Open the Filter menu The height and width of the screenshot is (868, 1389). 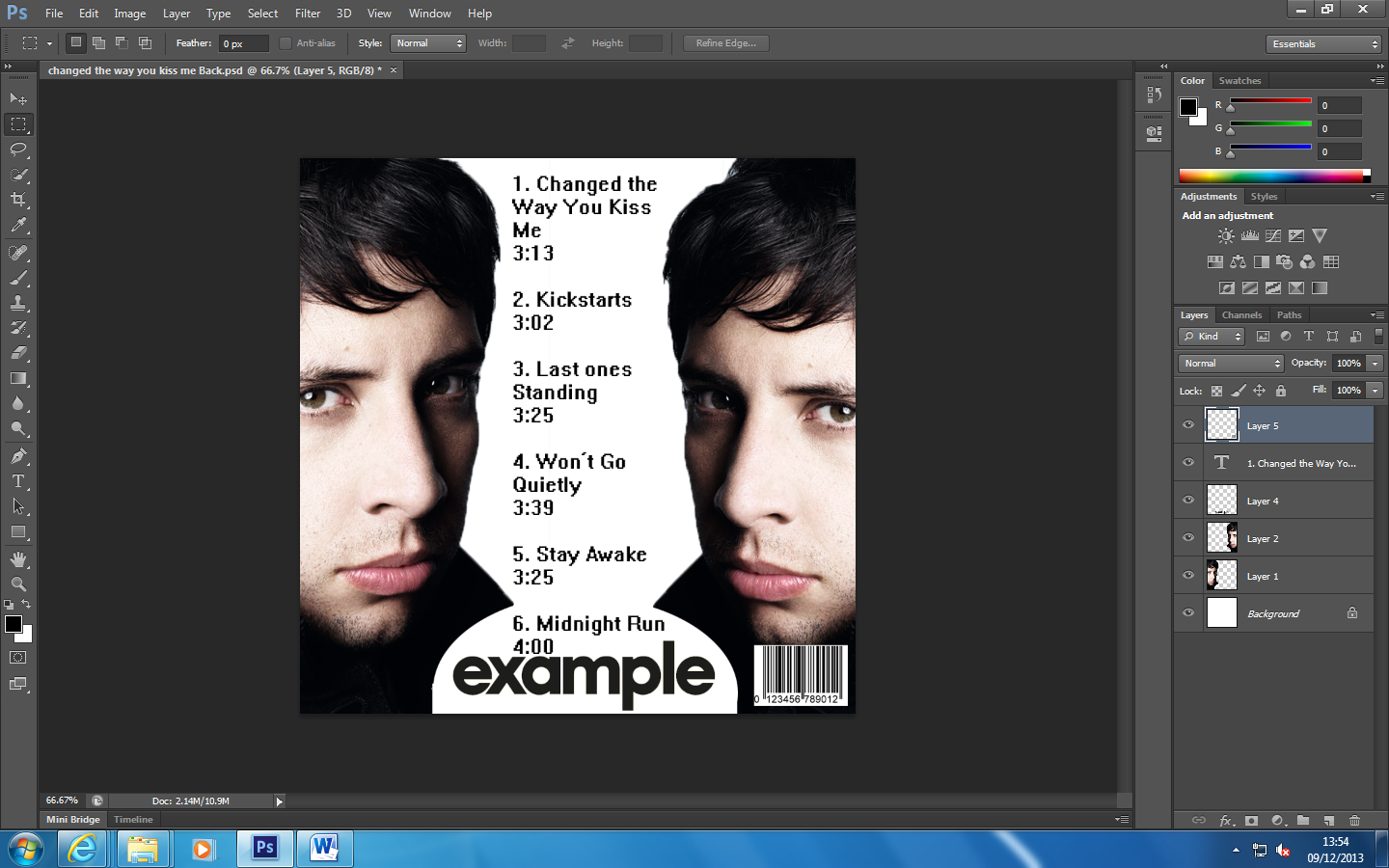308,14
